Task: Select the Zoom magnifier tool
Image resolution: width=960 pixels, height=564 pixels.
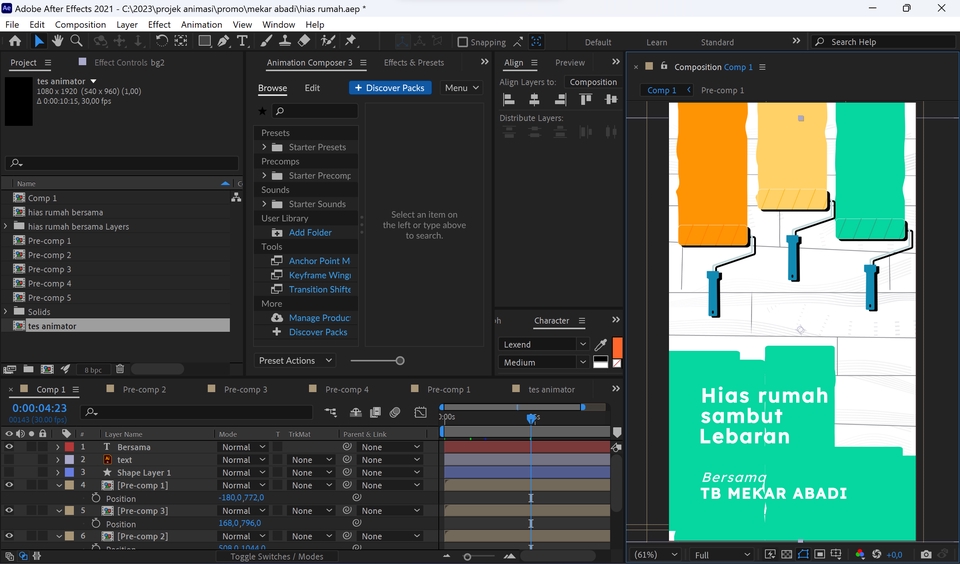Action: coord(77,41)
